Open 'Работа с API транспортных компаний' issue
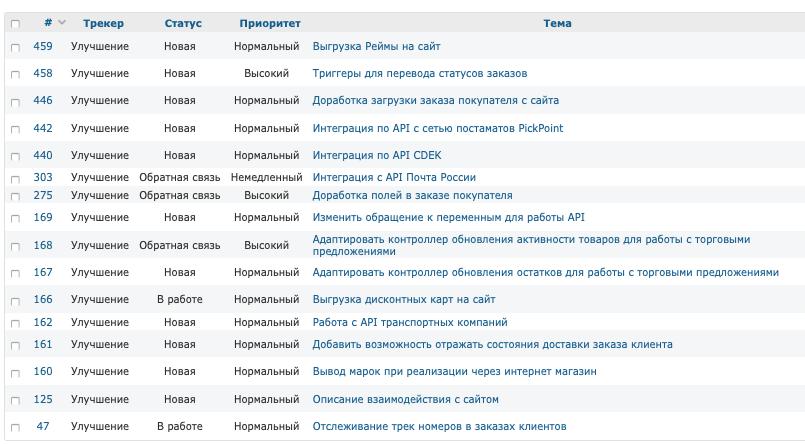 click(410, 322)
